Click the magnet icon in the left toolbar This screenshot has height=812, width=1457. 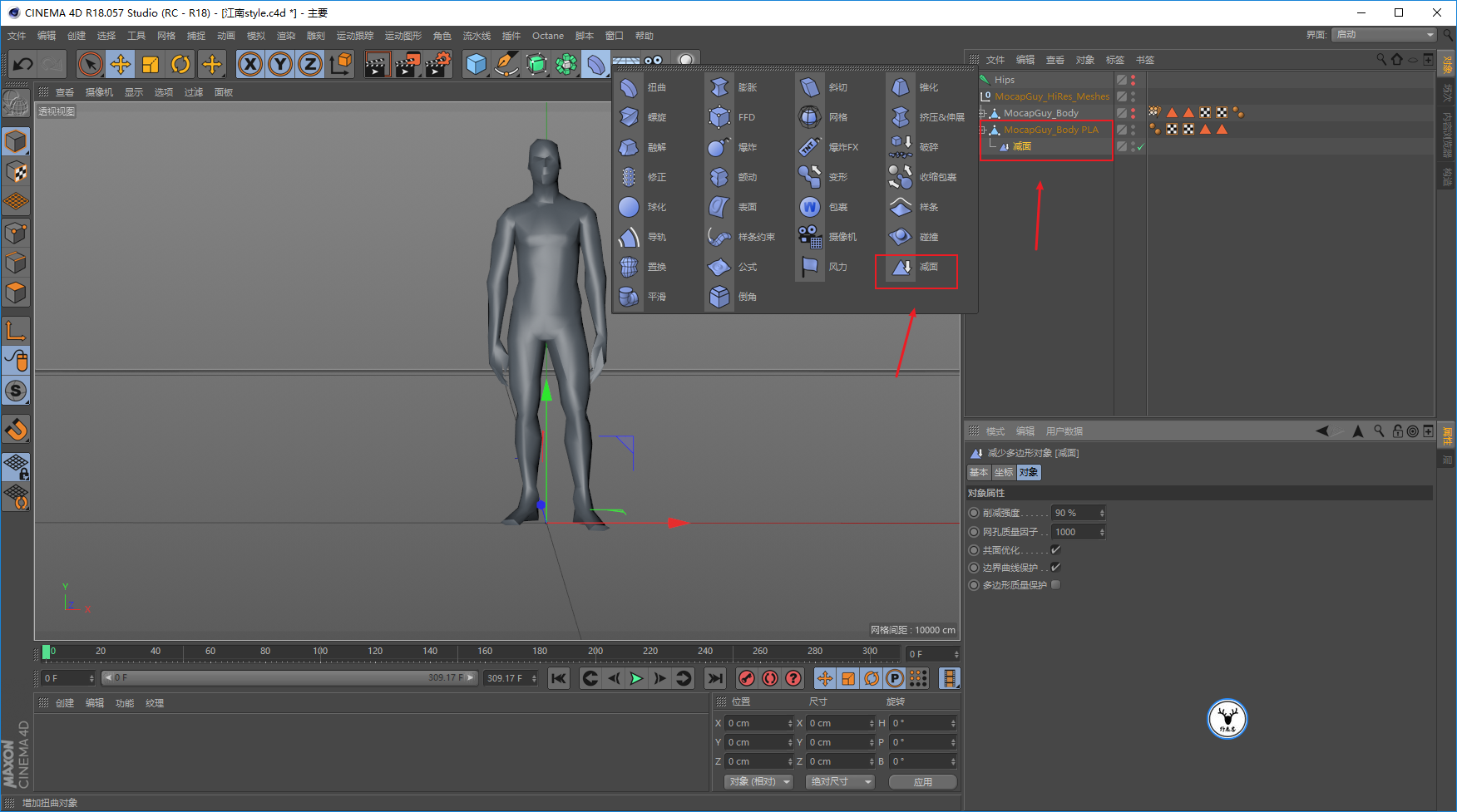[x=16, y=430]
